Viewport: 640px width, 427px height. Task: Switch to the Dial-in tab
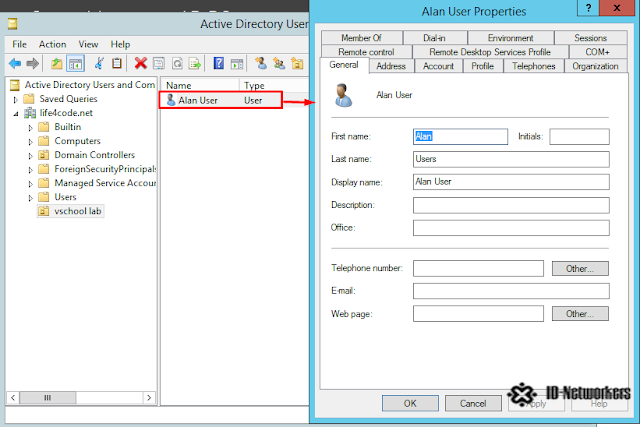pyautogui.click(x=434, y=38)
